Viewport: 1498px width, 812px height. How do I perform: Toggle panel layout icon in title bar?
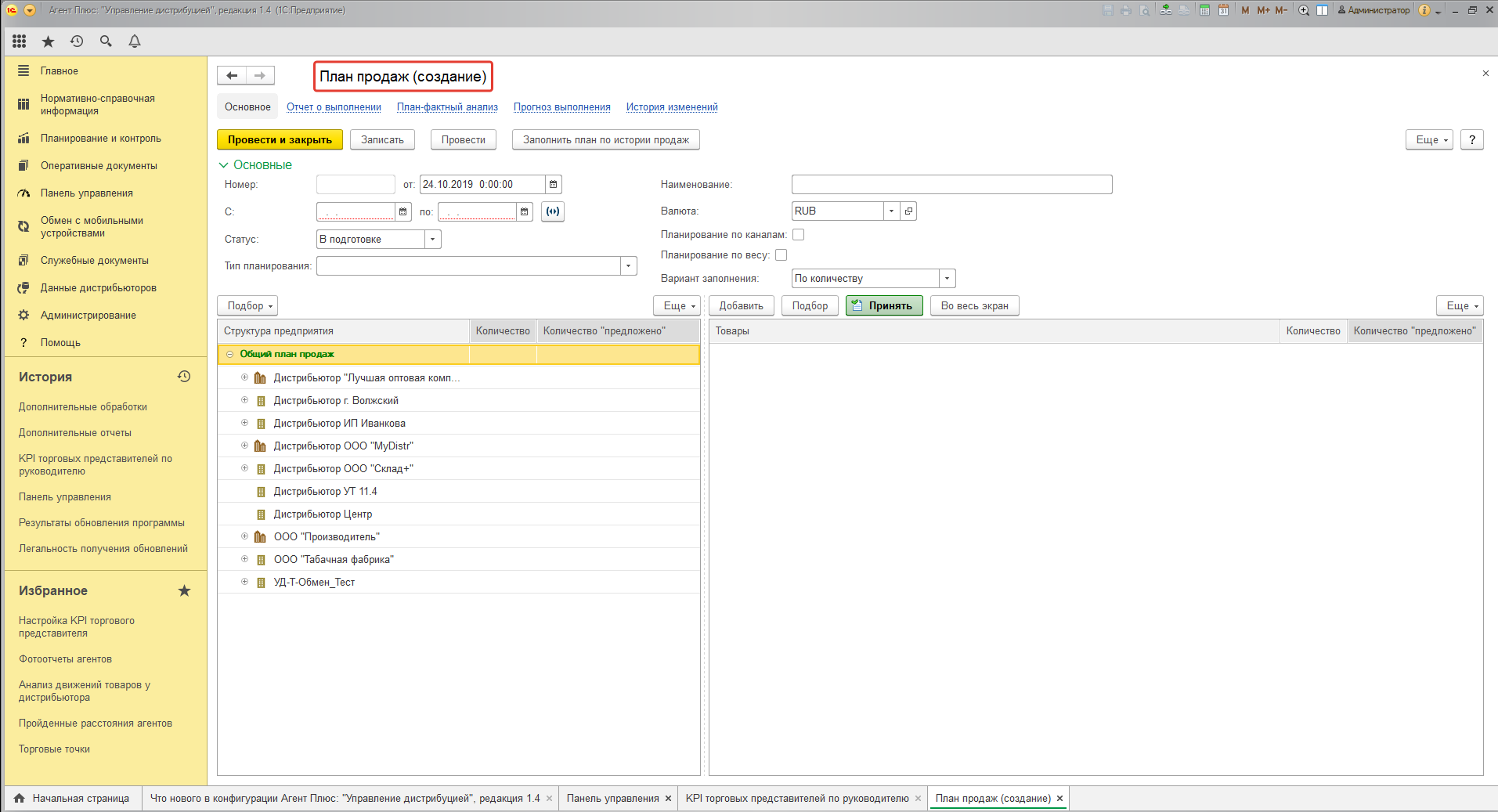coord(1322,10)
